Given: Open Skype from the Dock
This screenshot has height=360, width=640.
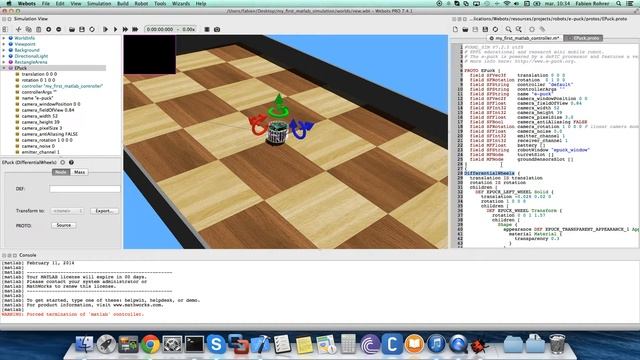Looking at the screenshot, I should point(216,344).
